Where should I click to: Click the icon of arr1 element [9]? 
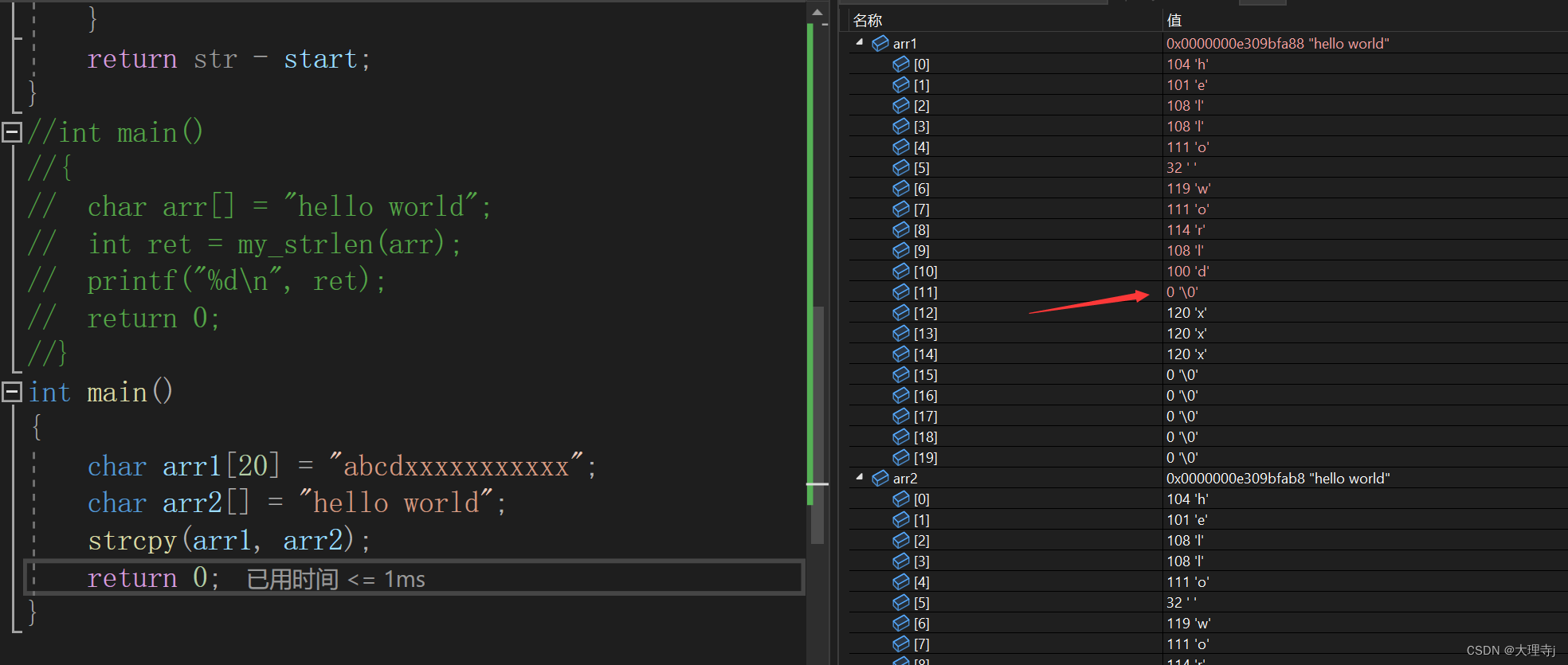[901, 250]
